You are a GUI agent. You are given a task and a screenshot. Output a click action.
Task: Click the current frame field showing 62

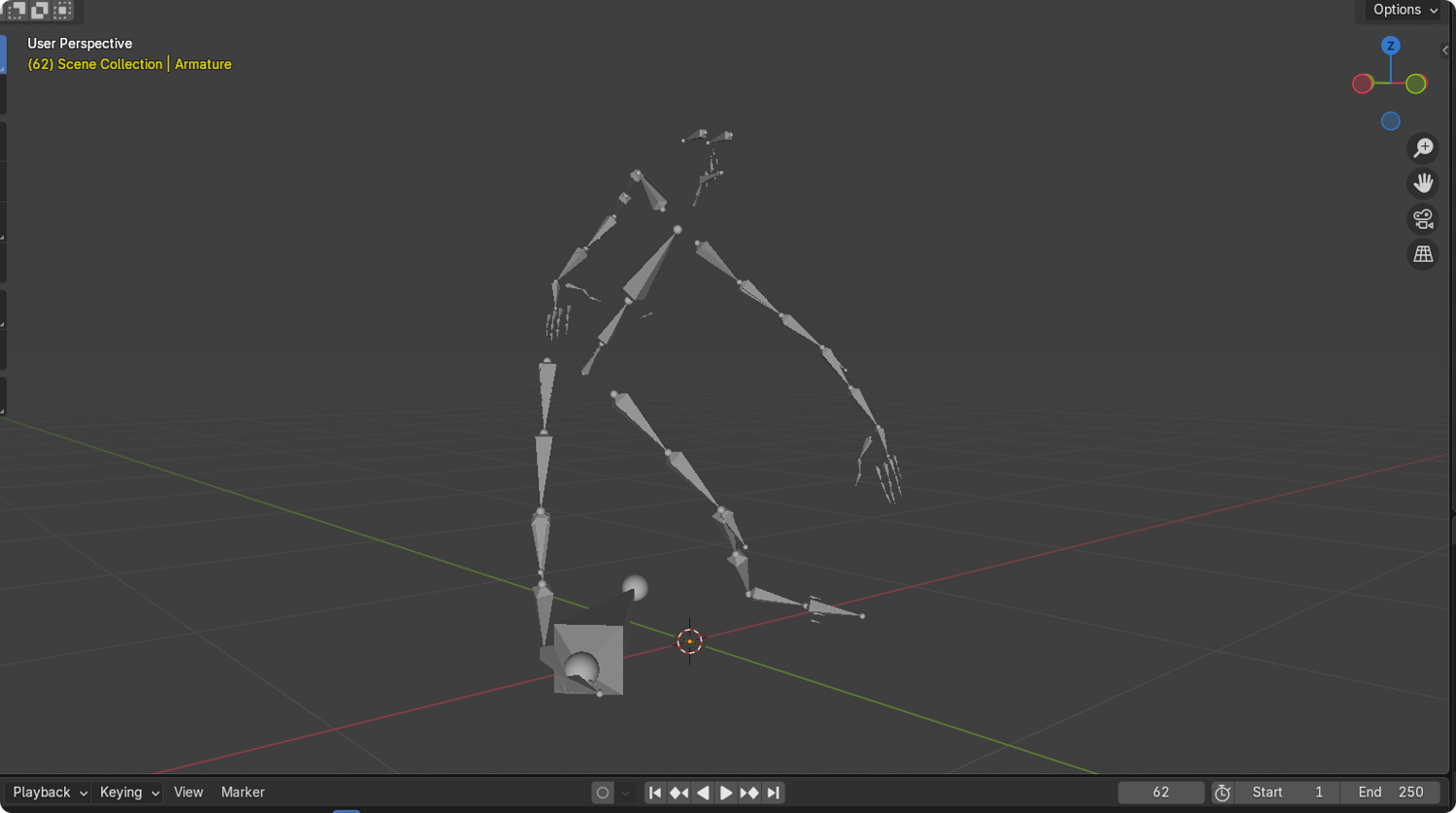pos(1161,793)
